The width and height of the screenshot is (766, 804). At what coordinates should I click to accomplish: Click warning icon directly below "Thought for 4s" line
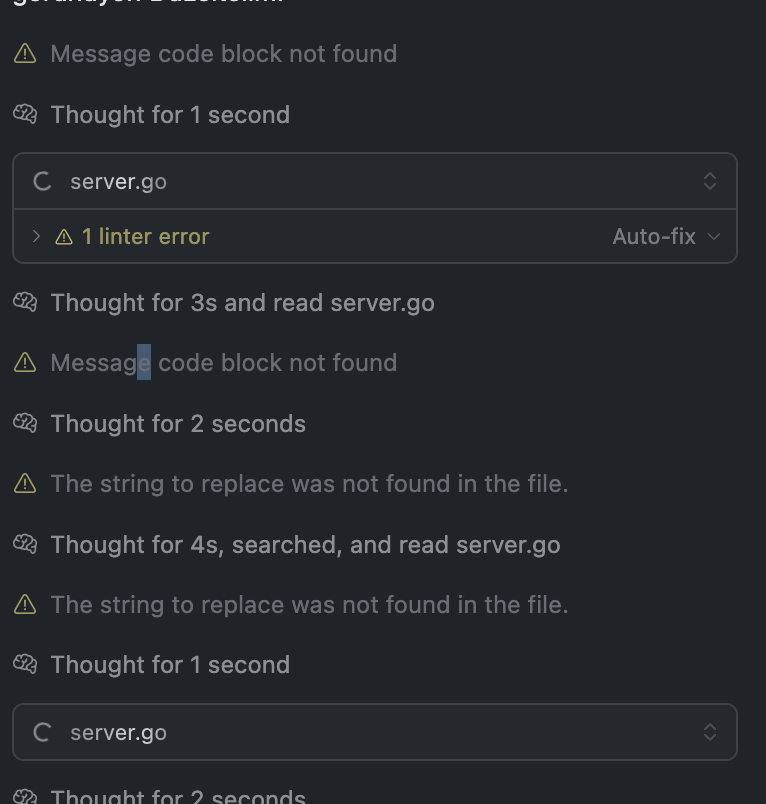(25, 605)
